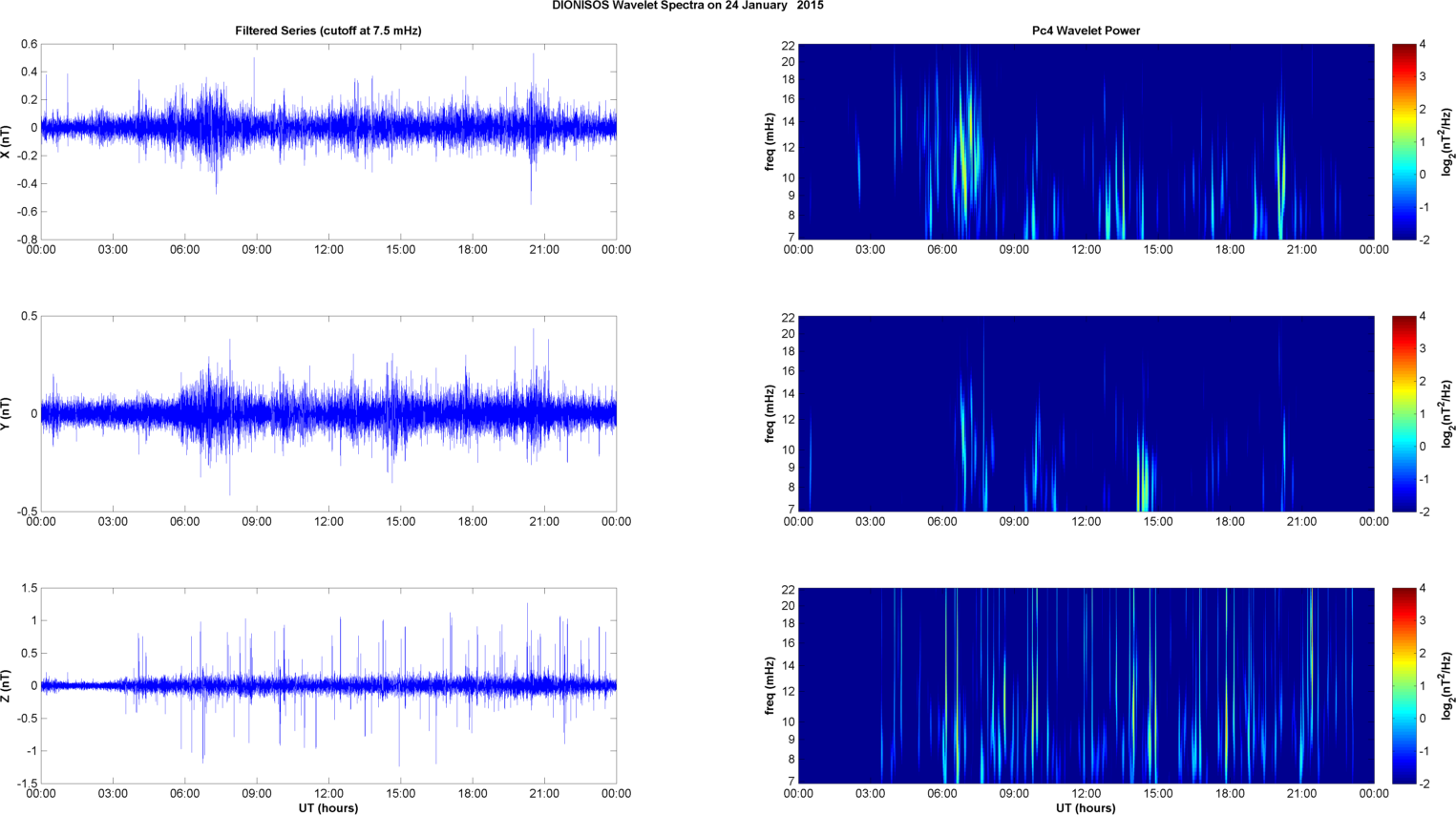This screenshot has height=815, width=1456.
Task: Click the '12:00' time tick below the Y time series
Action: [328, 522]
